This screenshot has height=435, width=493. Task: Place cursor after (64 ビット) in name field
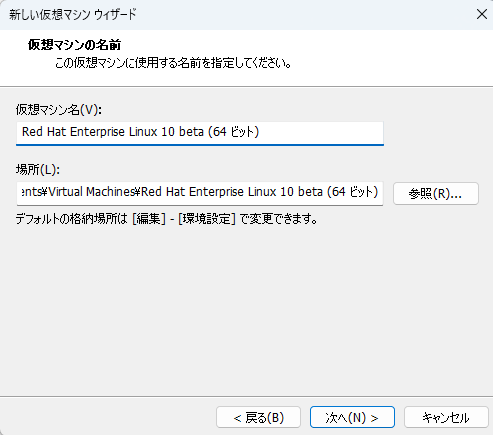point(260,132)
